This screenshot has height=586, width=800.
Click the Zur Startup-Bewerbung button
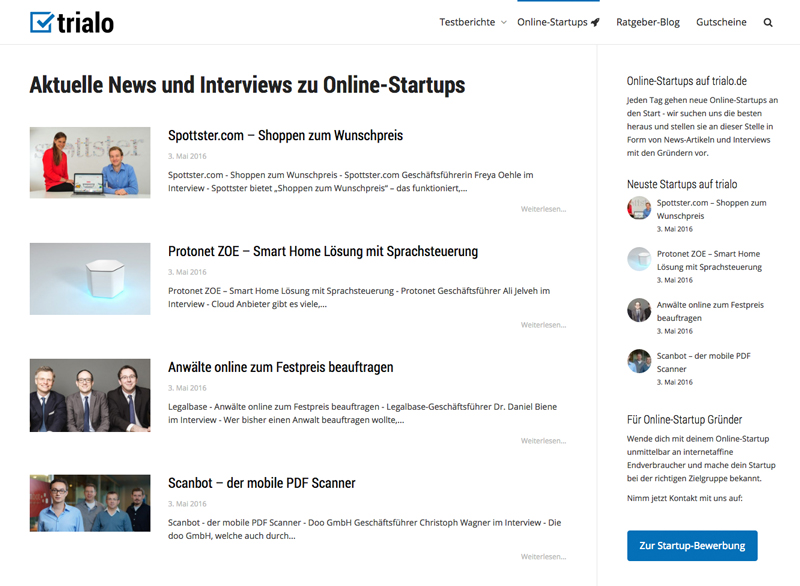pos(692,546)
